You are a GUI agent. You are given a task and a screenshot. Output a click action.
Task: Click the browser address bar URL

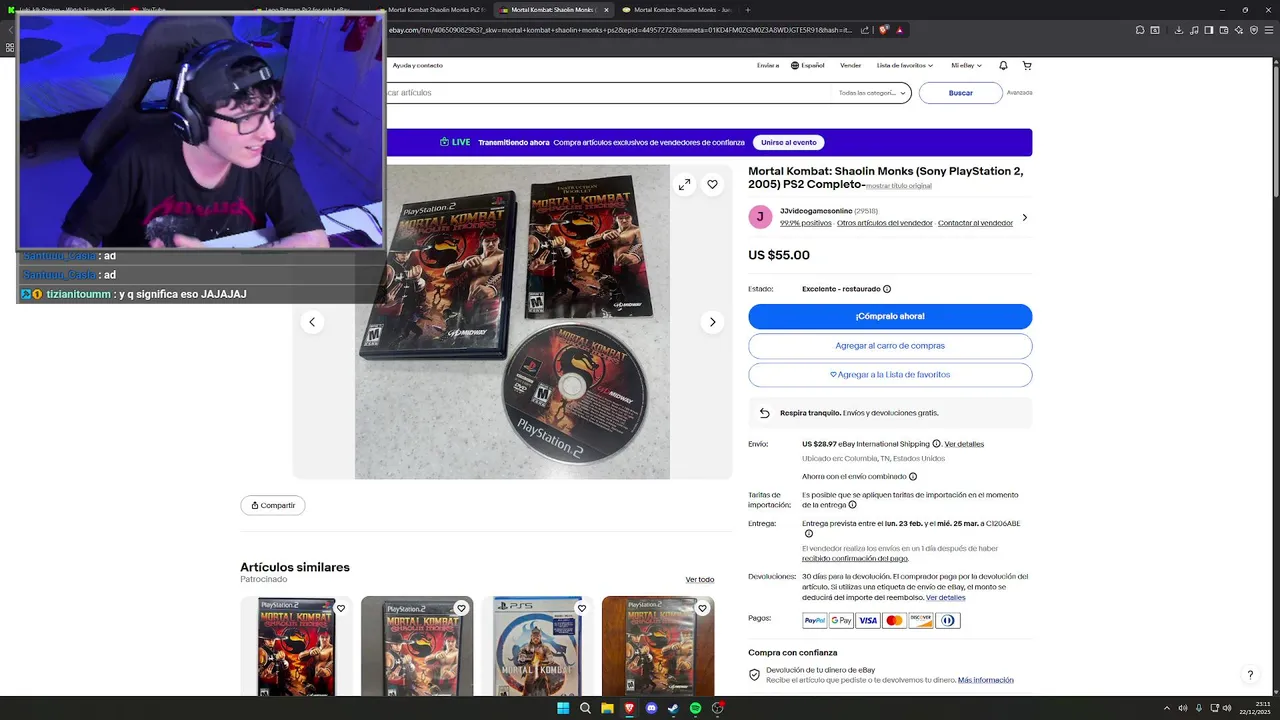[620, 30]
